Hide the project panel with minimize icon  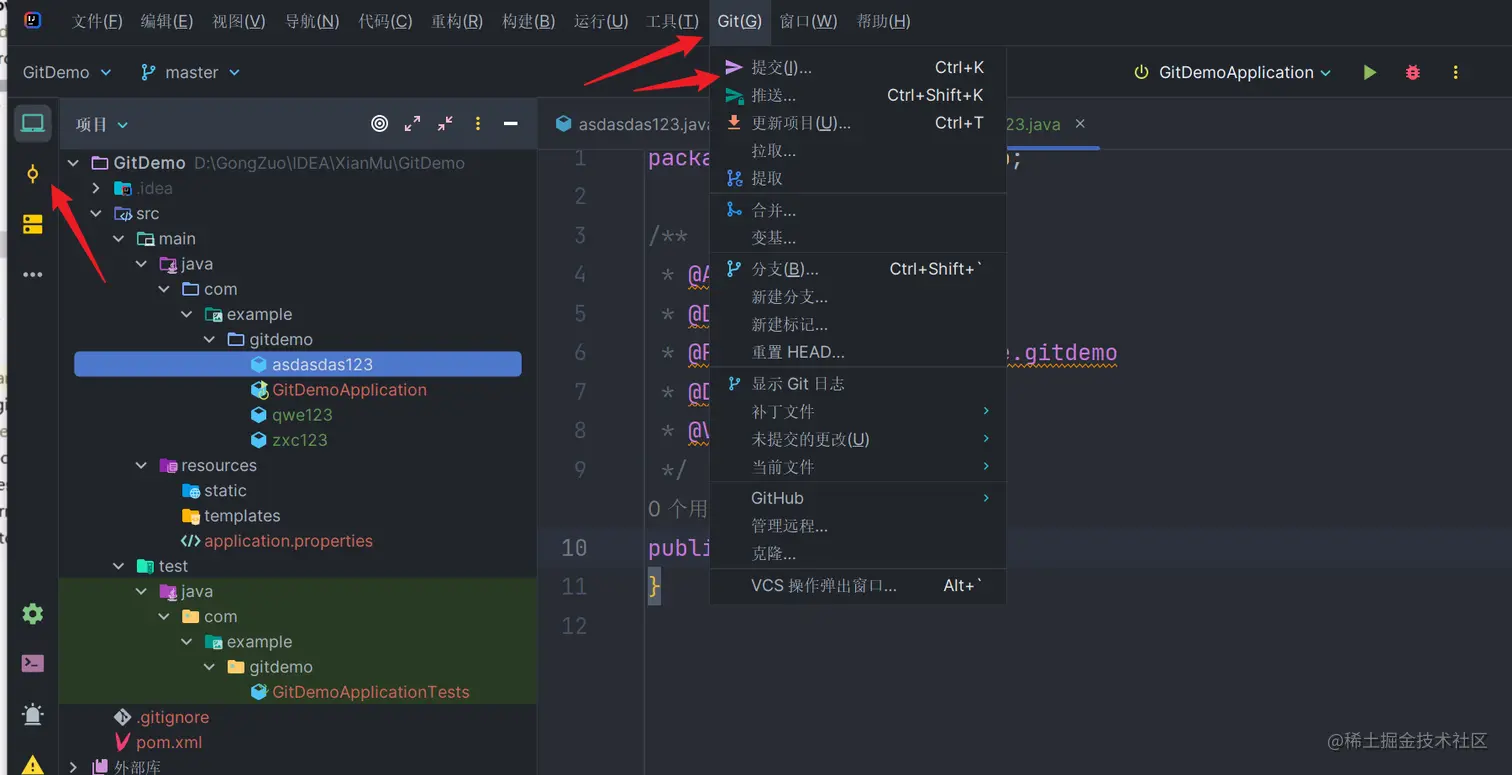(510, 124)
